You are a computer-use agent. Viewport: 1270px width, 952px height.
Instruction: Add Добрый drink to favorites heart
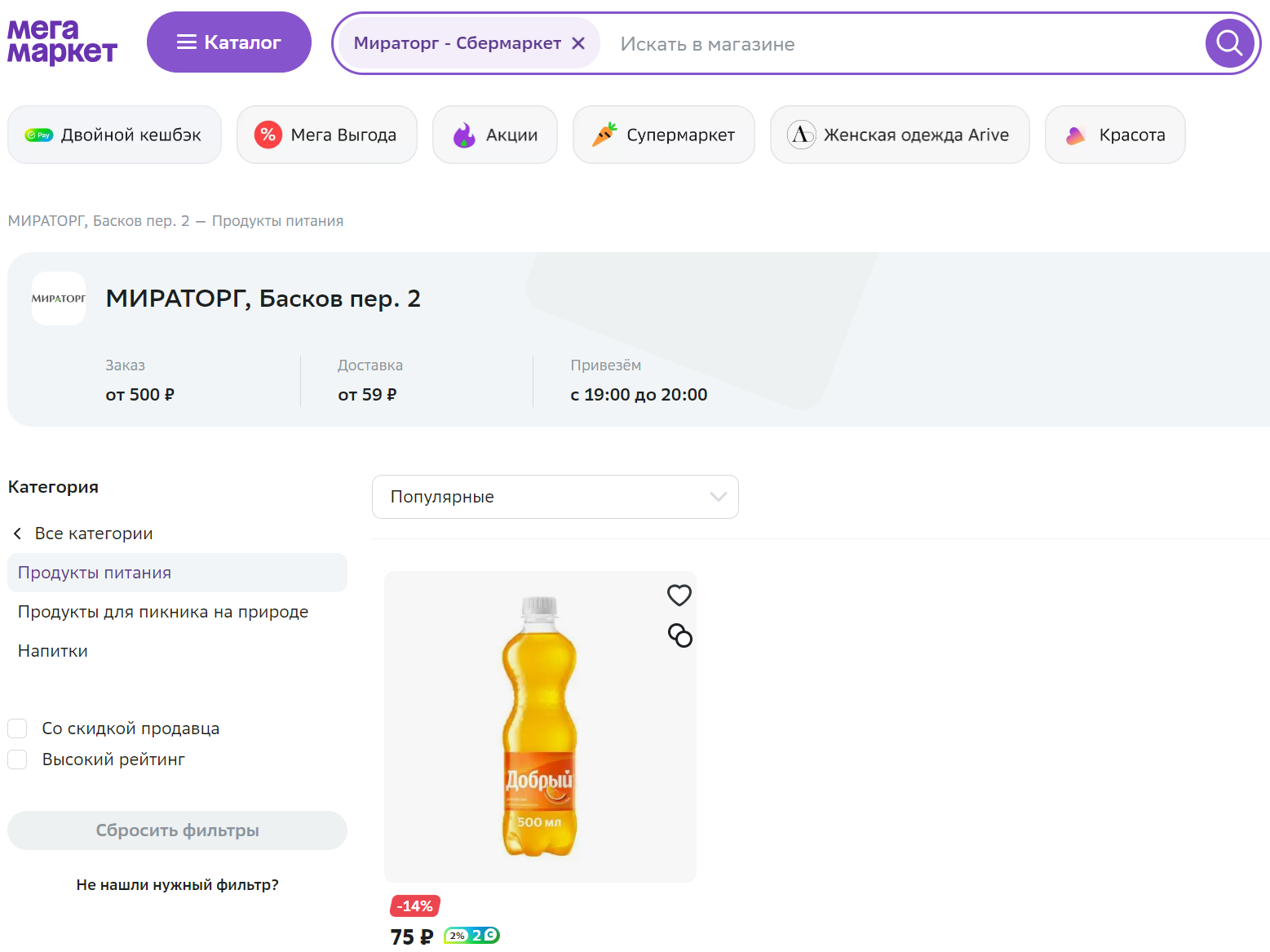pyautogui.click(x=679, y=596)
